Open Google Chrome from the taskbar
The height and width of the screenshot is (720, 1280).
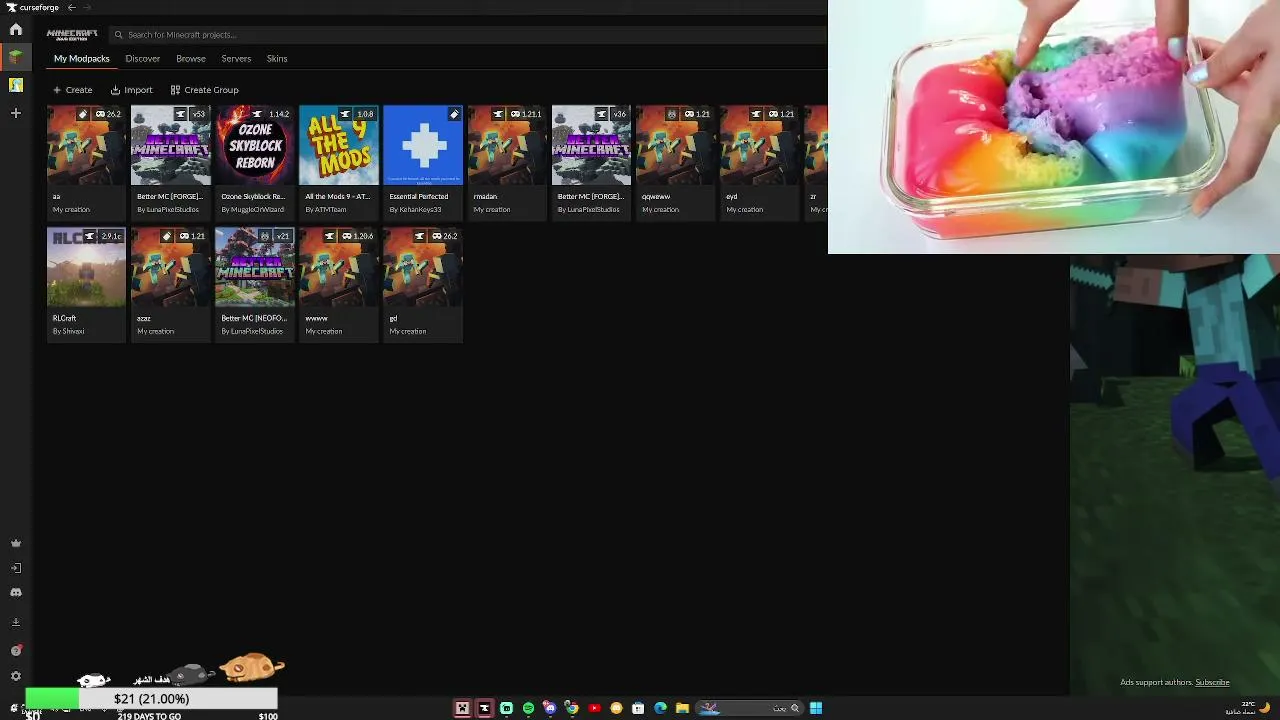pos(572,708)
